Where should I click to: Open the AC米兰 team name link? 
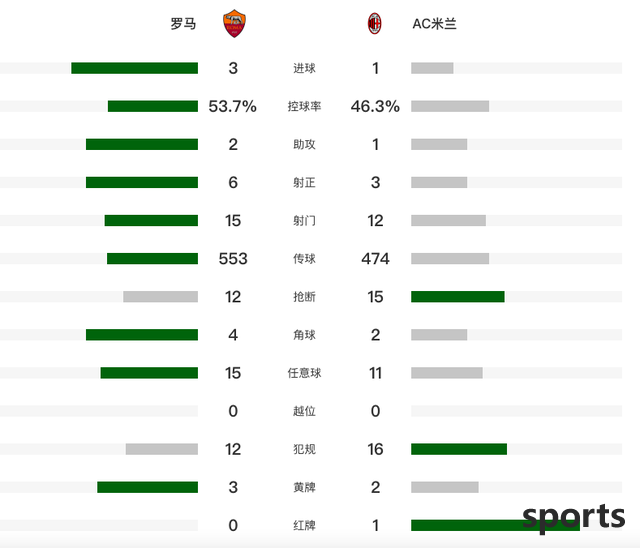tap(434, 24)
